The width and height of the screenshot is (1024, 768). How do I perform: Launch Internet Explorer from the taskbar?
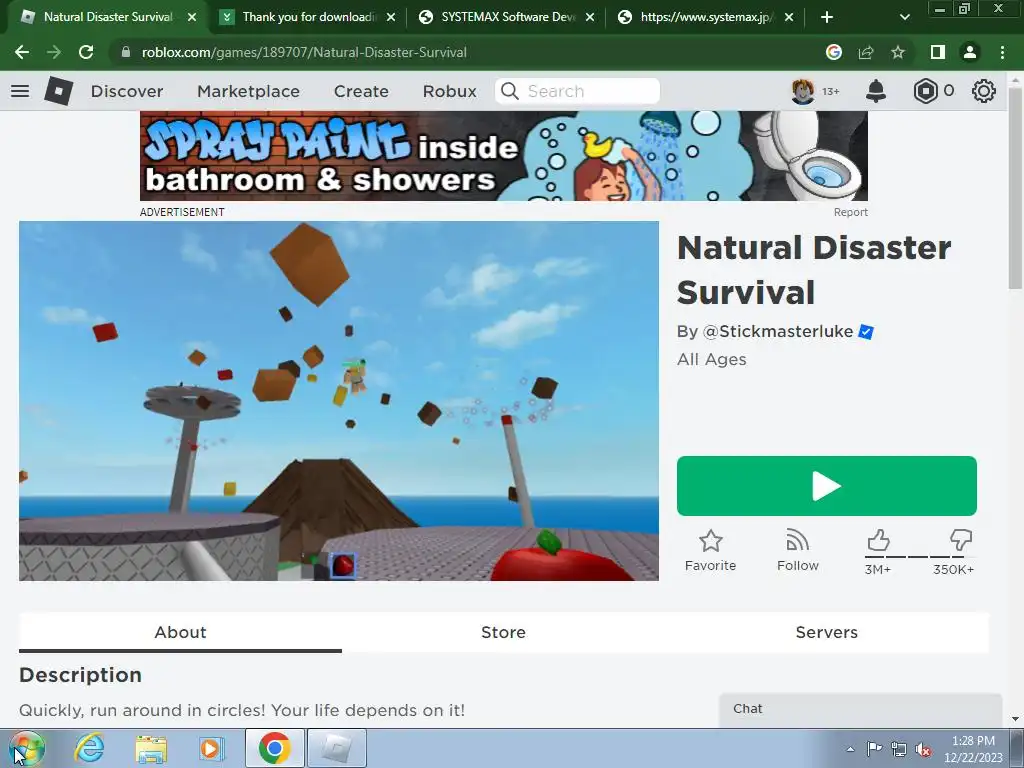click(89, 748)
